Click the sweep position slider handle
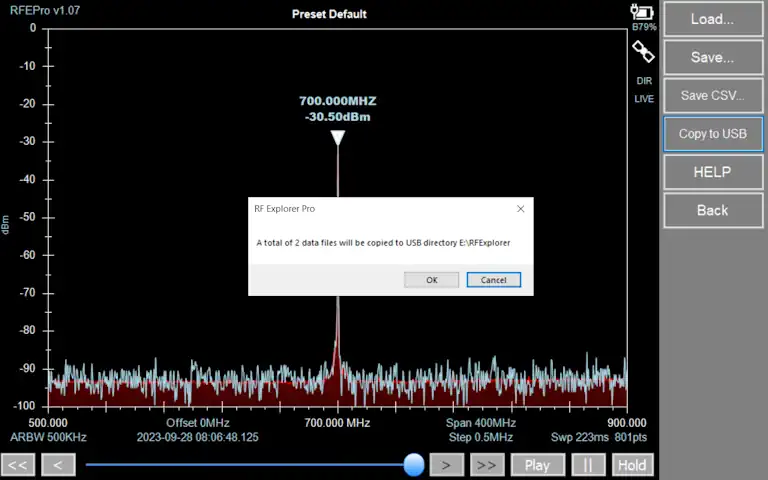Screen dimensions: 768x480 (x=413, y=464)
